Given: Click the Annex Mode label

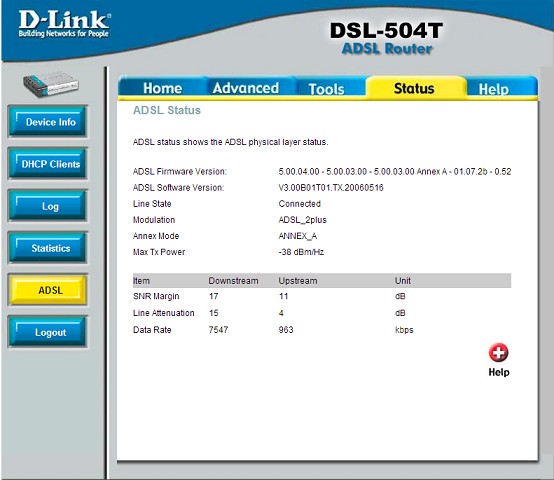Looking at the screenshot, I should pos(156,236).
